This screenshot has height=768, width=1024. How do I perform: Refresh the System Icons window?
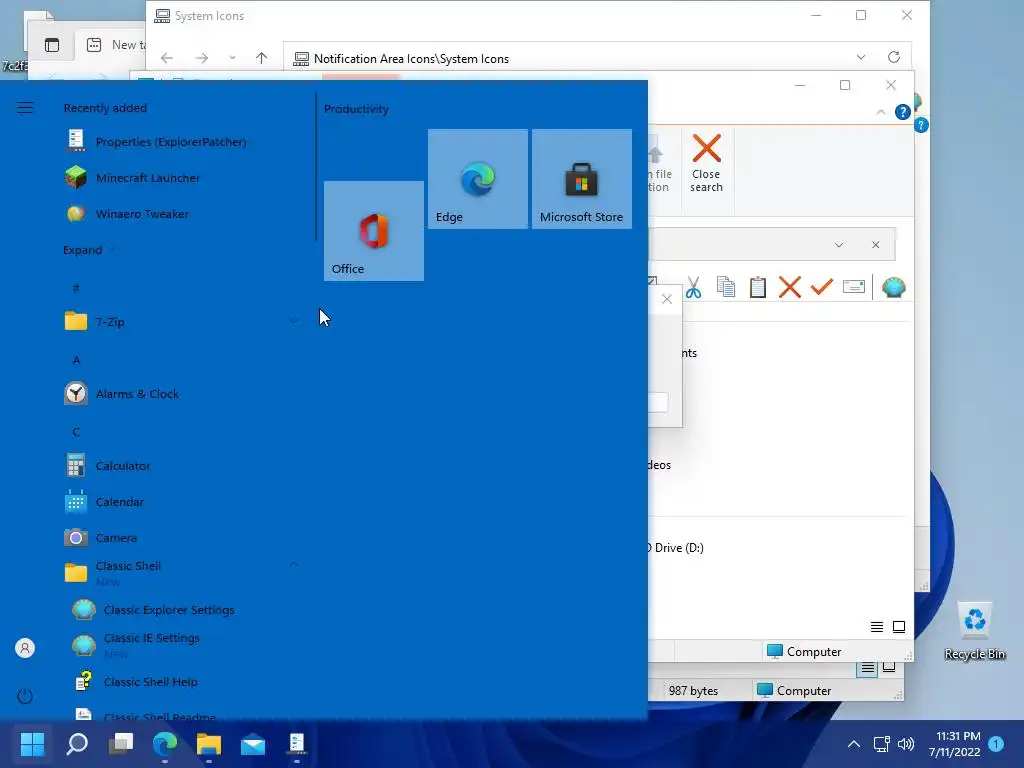[x=893, y=57]
